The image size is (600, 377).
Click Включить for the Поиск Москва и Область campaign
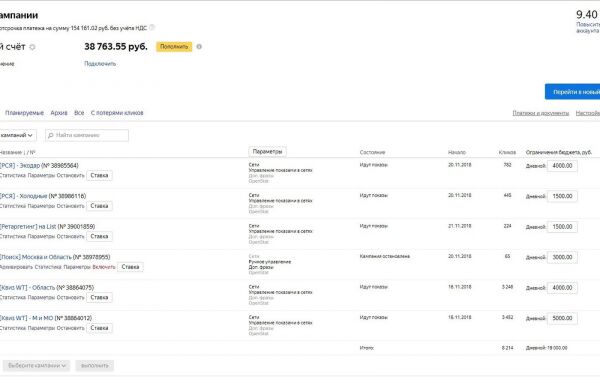tap(104, 267)
